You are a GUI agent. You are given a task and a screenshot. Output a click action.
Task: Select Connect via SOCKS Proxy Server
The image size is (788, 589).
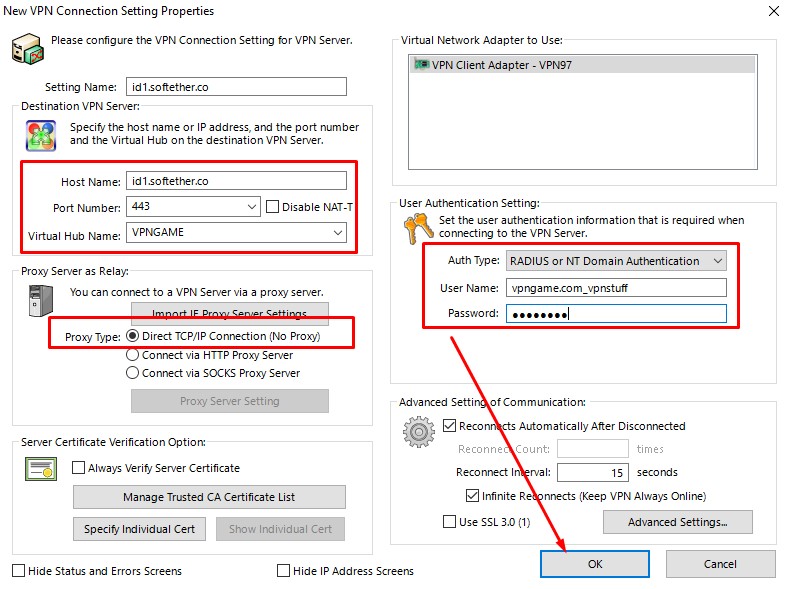click(x=132, y=373)
